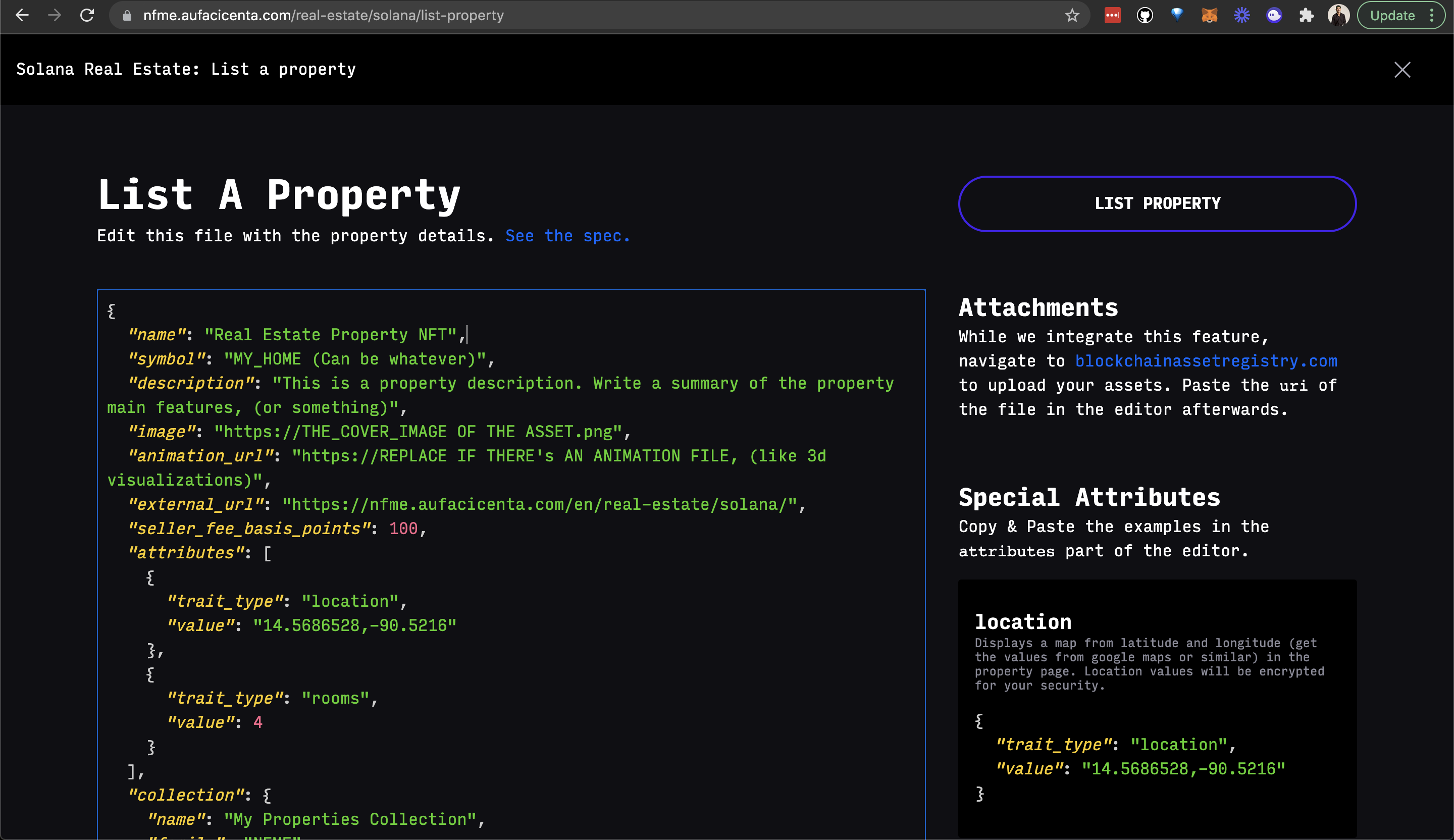The height and width of the screenshot is (840, 1454).
Task: Close the List a property dialog
Action: pos(1402,70)
